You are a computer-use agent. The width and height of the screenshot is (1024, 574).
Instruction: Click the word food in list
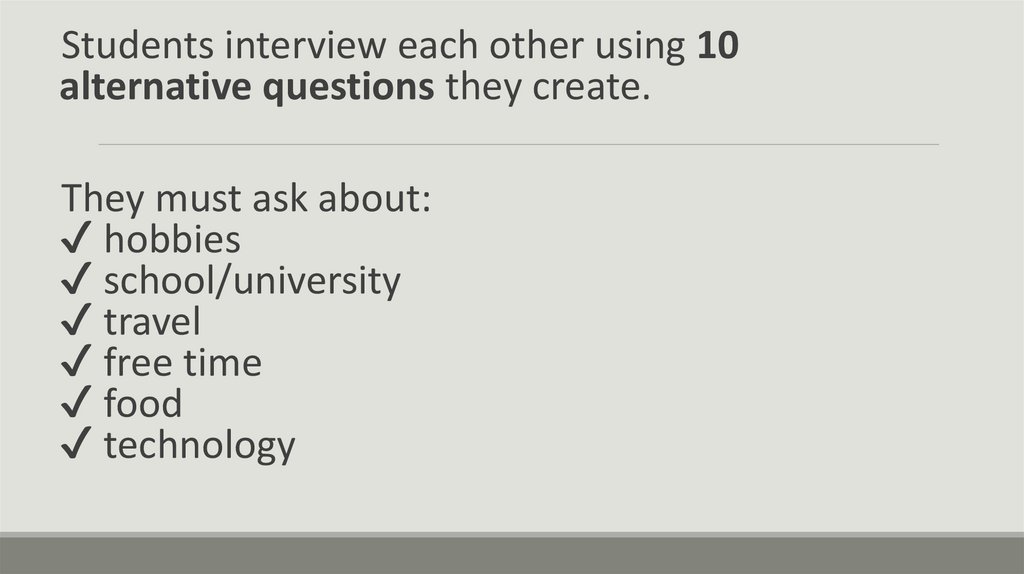tap(143, 404)
